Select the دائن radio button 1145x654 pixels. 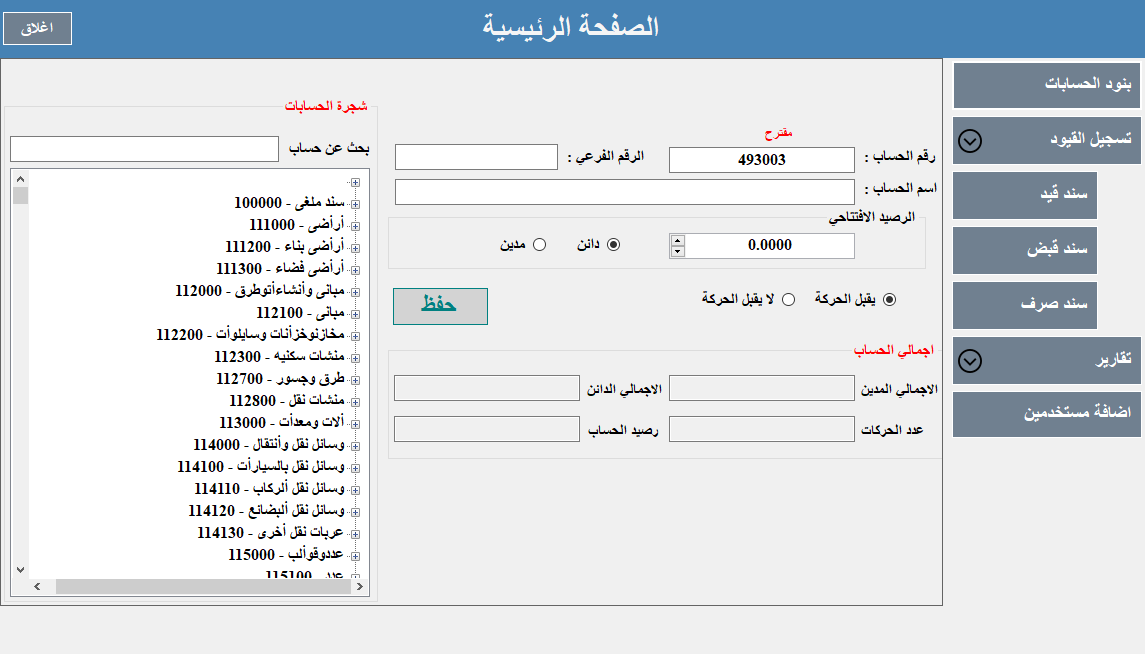tap(613, 245)
